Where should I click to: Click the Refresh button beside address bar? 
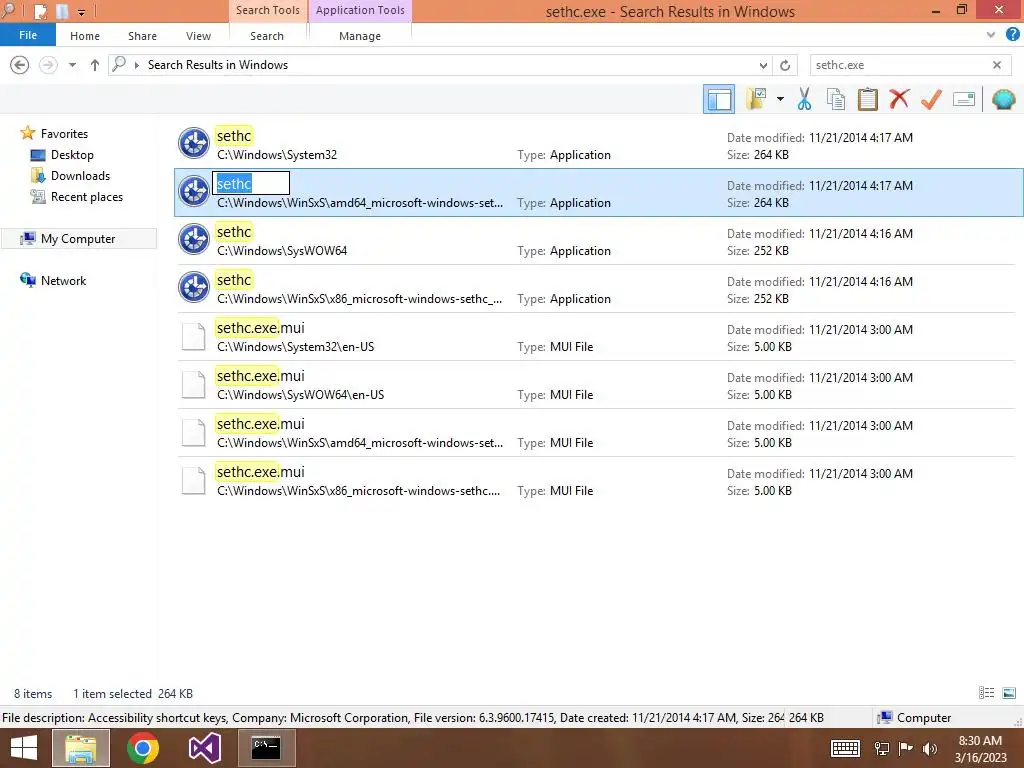(785, 65)
